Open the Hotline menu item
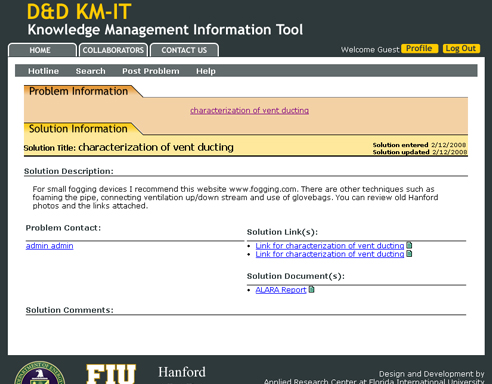The width and height of the screenshot is (492, 384). point(43,71)
